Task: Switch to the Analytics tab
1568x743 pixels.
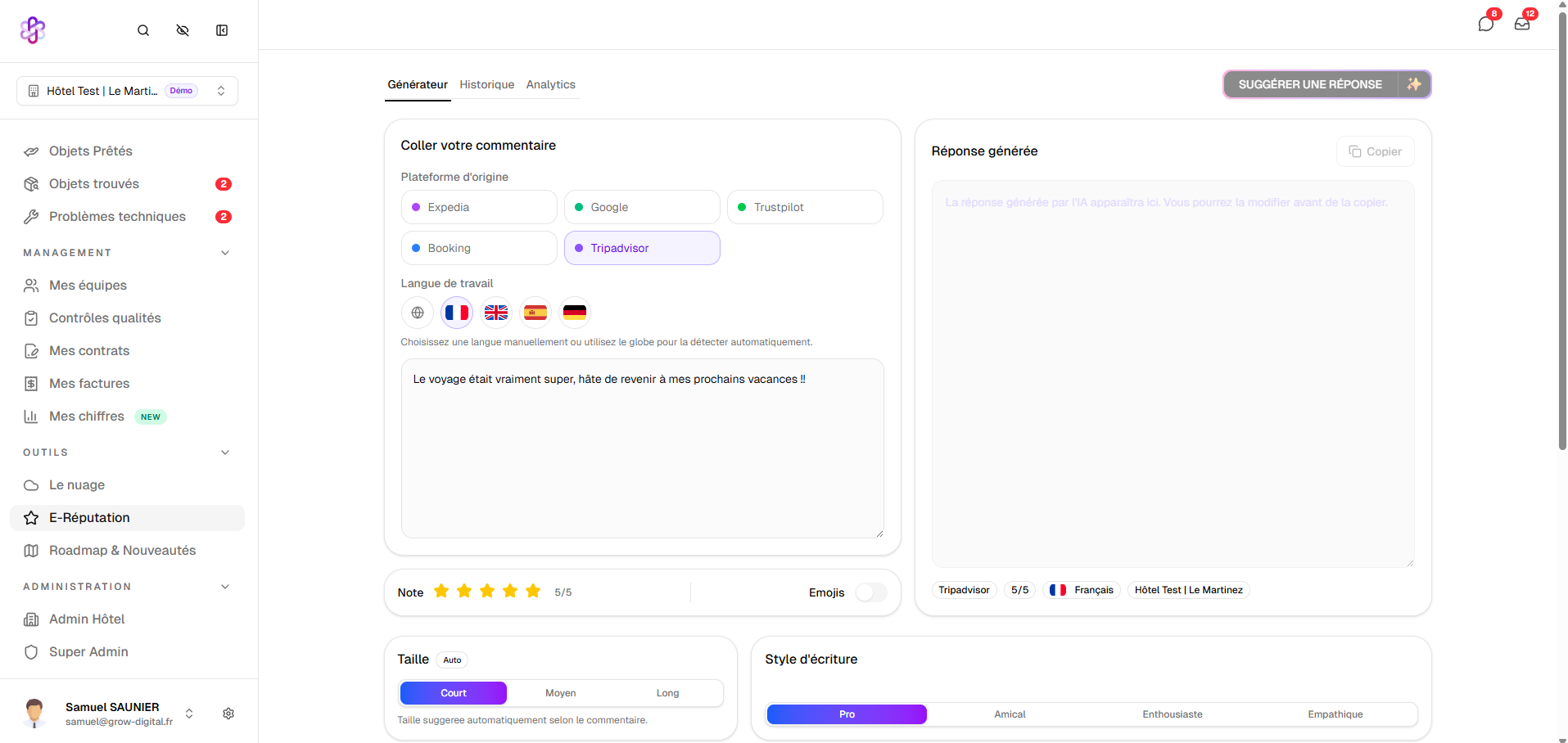Action: tap(550, 84)
